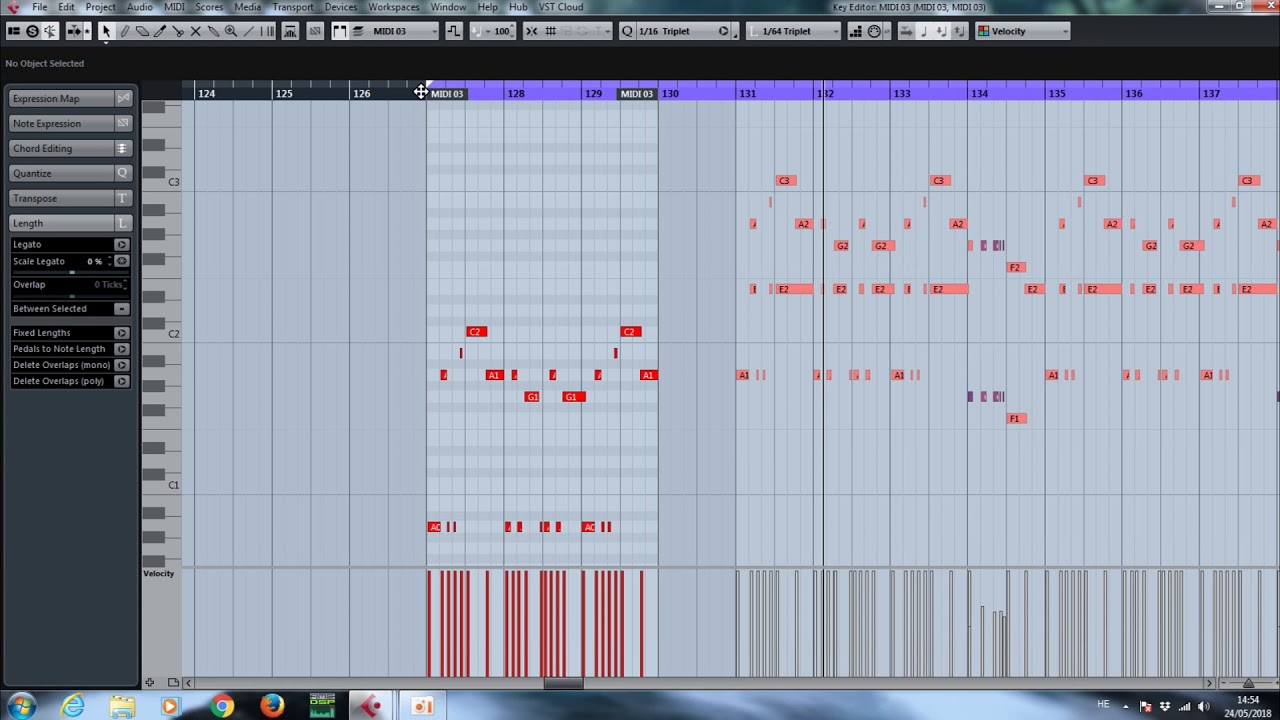Image resolution: width=1280 pixels, height=720 pixels.
Task: Select the Line tool
Action: [248, 31]
